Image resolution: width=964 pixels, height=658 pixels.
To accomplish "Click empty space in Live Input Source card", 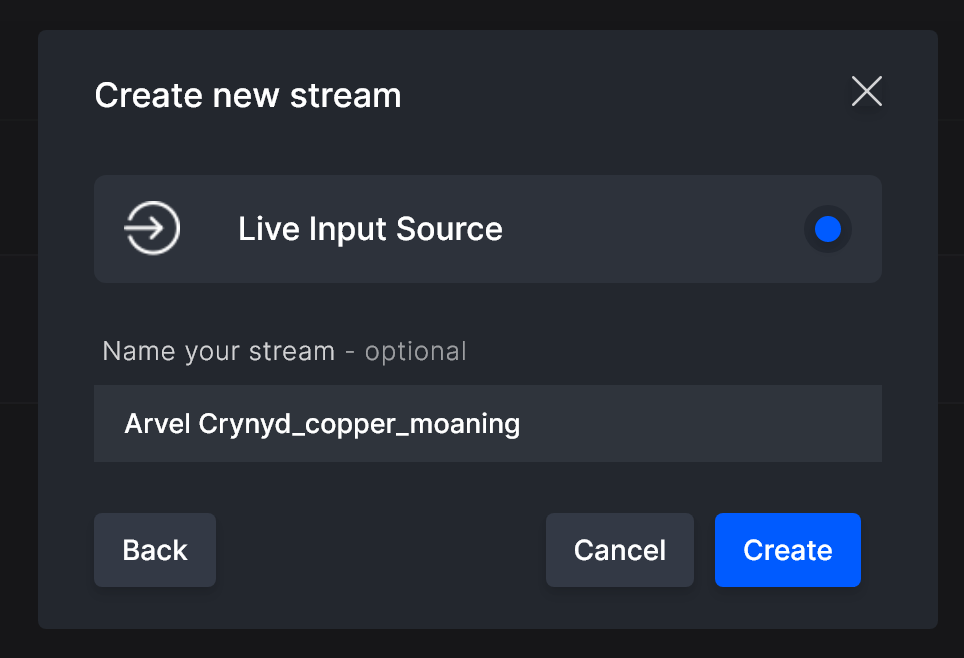I will click(652, 229).
